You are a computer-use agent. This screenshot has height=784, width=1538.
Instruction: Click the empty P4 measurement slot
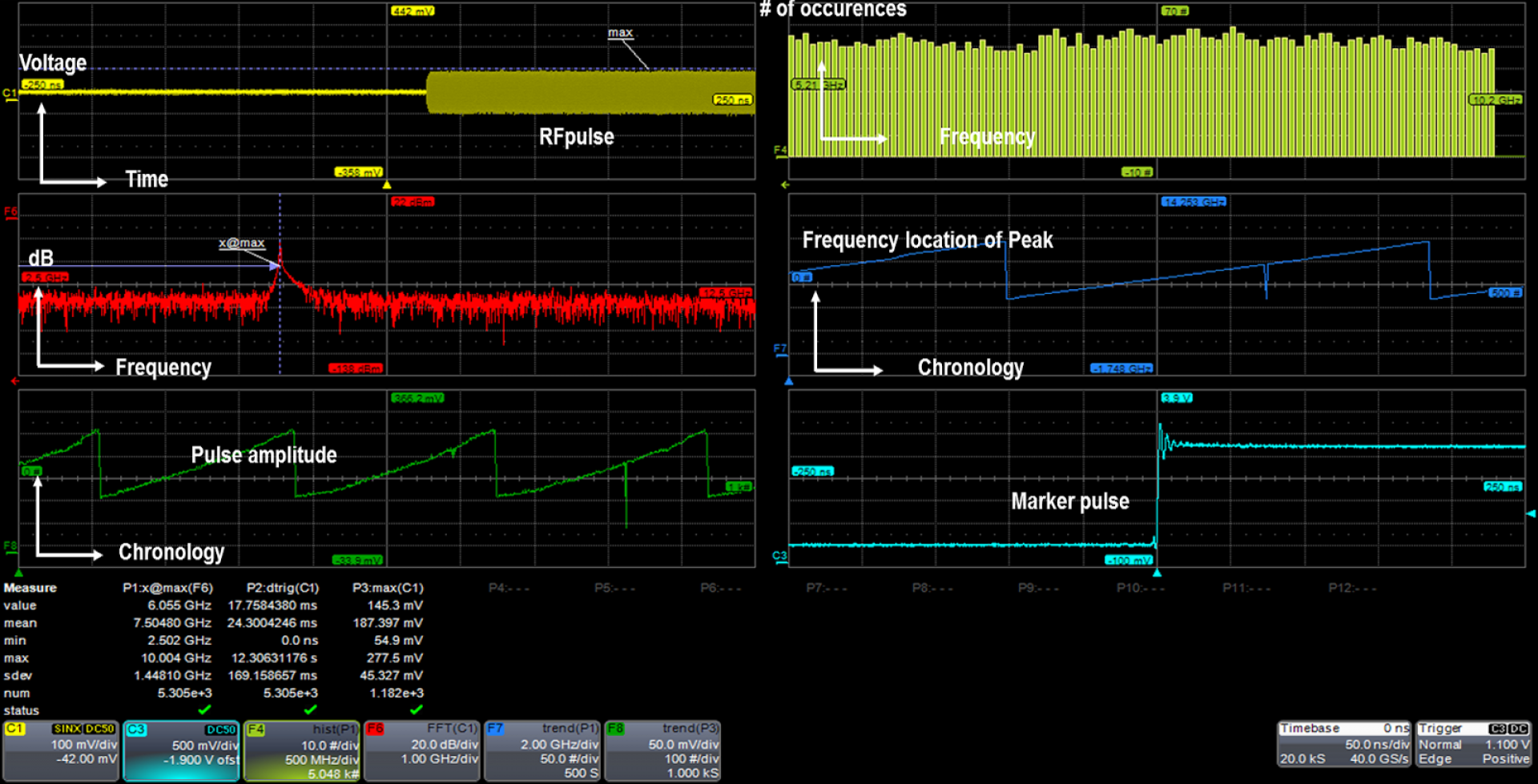click(x=509, y=588)
